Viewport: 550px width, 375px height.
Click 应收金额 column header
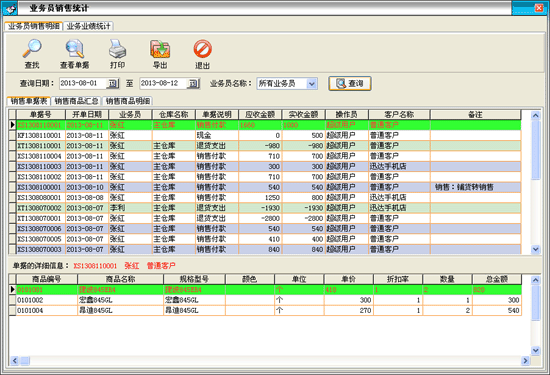point(260,114)
